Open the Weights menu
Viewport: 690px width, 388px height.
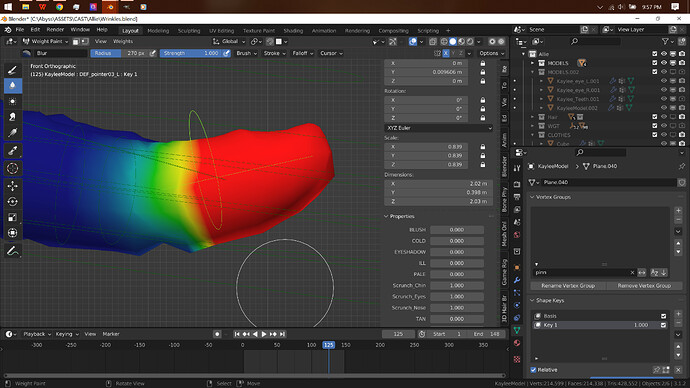[123, 41]
